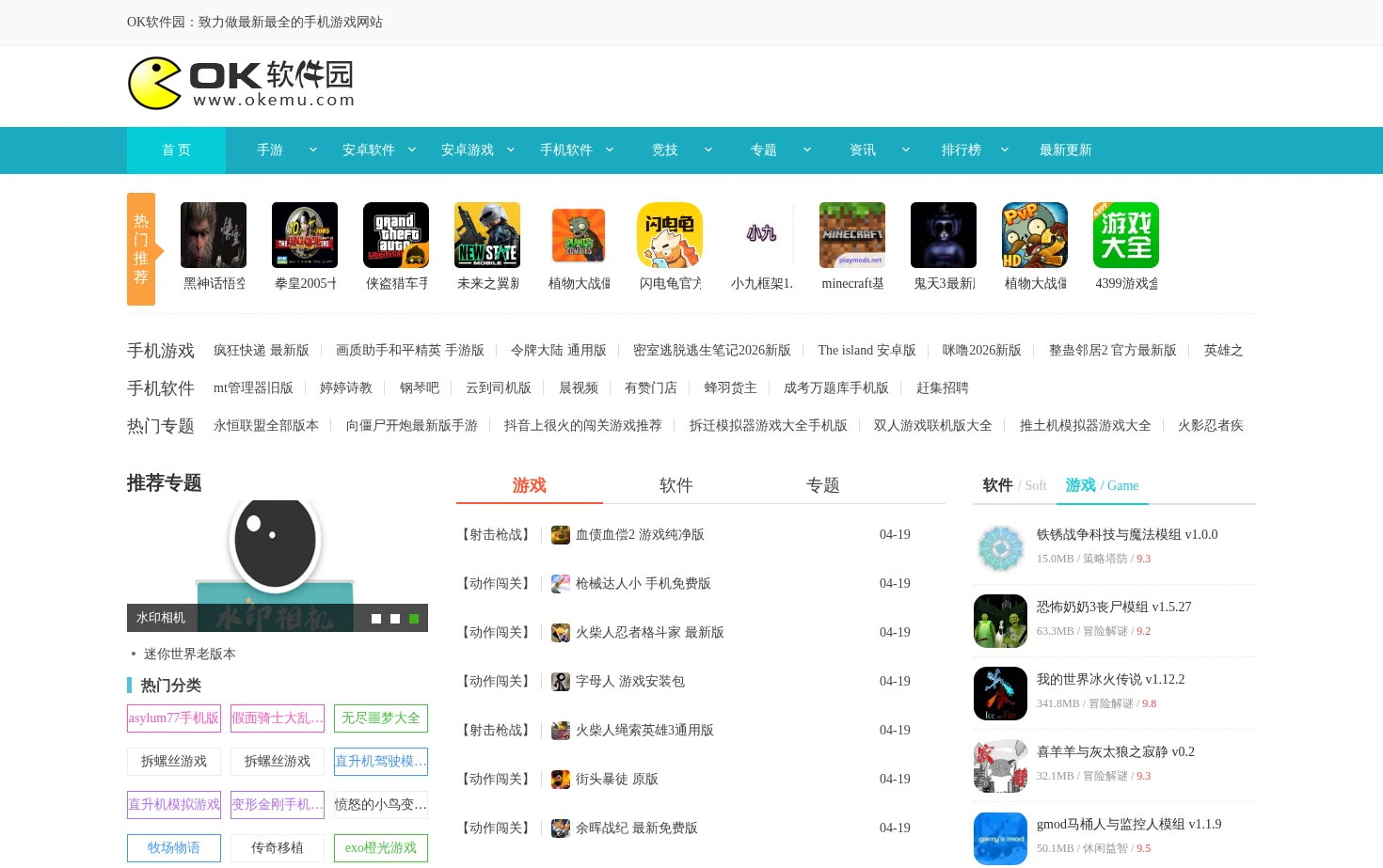Click the 牧场物语 category tag
The image size is (1383, 868).
[174, 848]
